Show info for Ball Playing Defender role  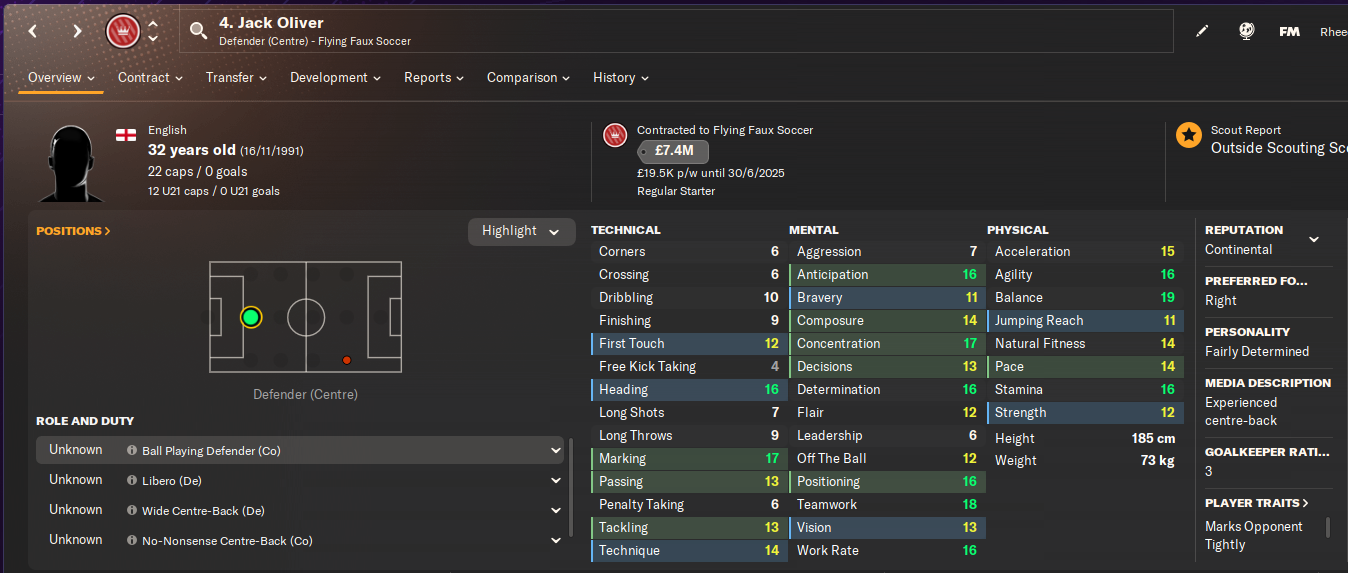[x=132, y=451]
